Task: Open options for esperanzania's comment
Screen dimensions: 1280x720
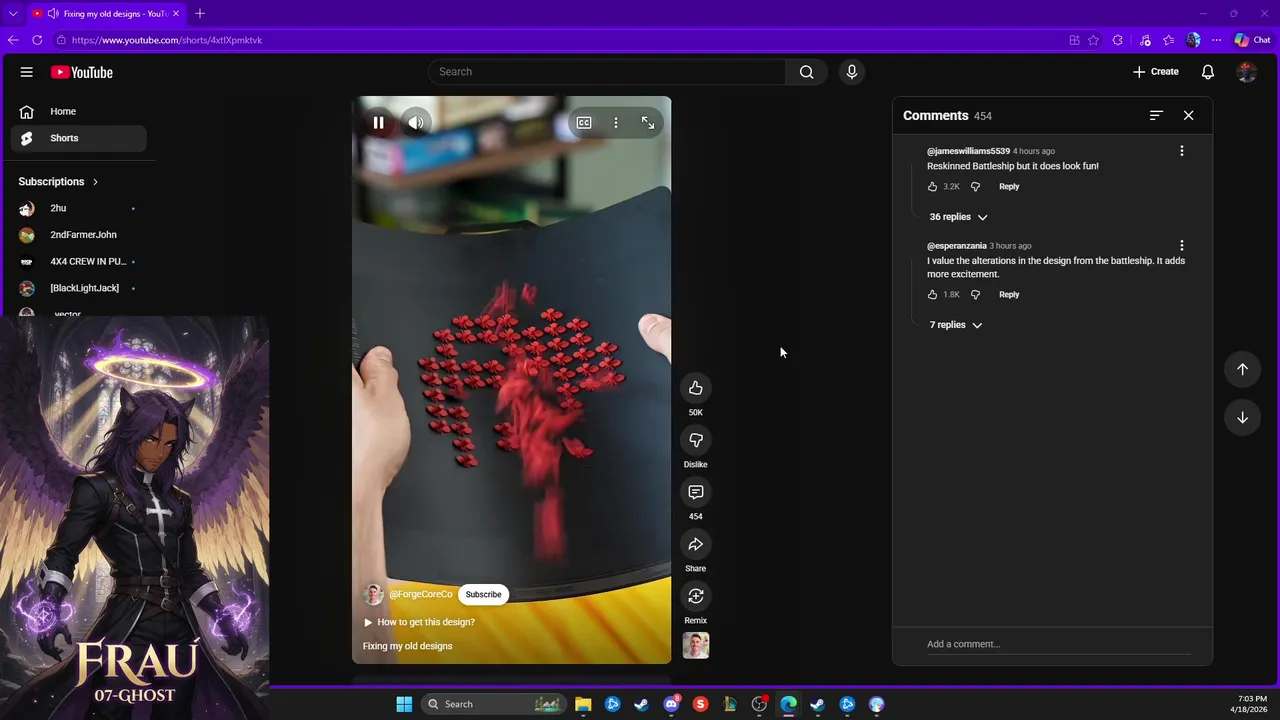Action: click(1182, 246)
